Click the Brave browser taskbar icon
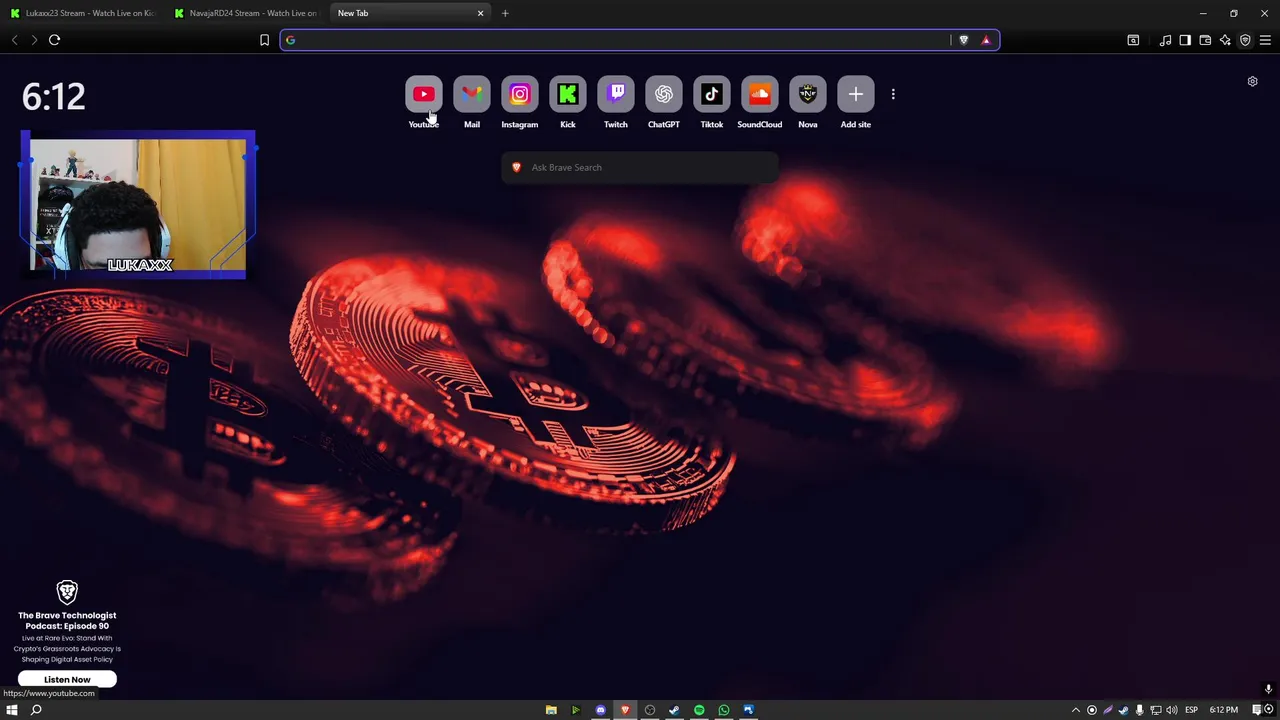The image size is (1280, 720). click(625, 710)
